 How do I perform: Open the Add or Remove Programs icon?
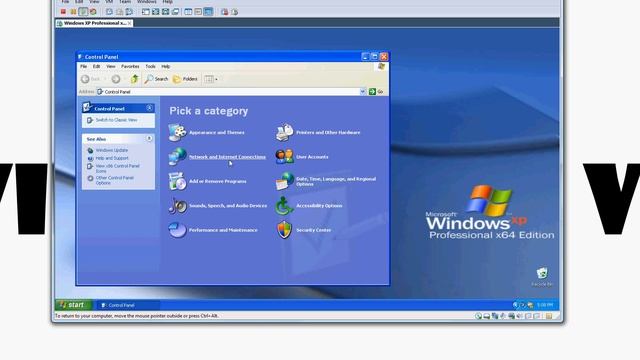click(177, 181)
